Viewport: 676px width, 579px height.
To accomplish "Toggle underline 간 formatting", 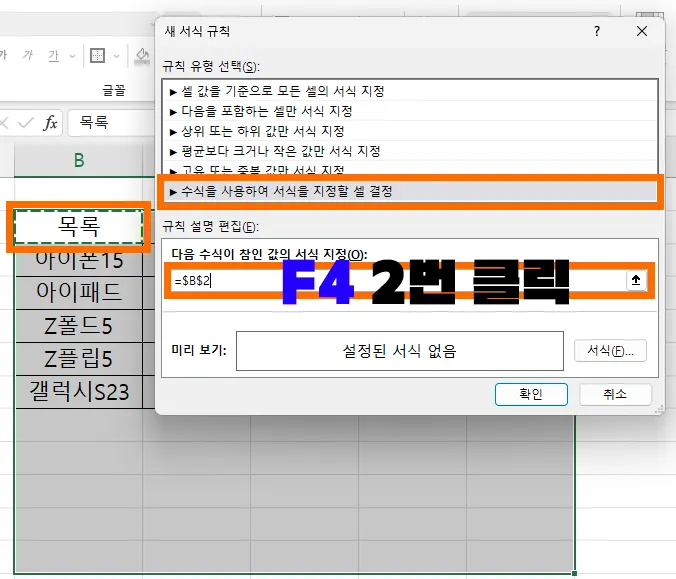I will 54,56.
